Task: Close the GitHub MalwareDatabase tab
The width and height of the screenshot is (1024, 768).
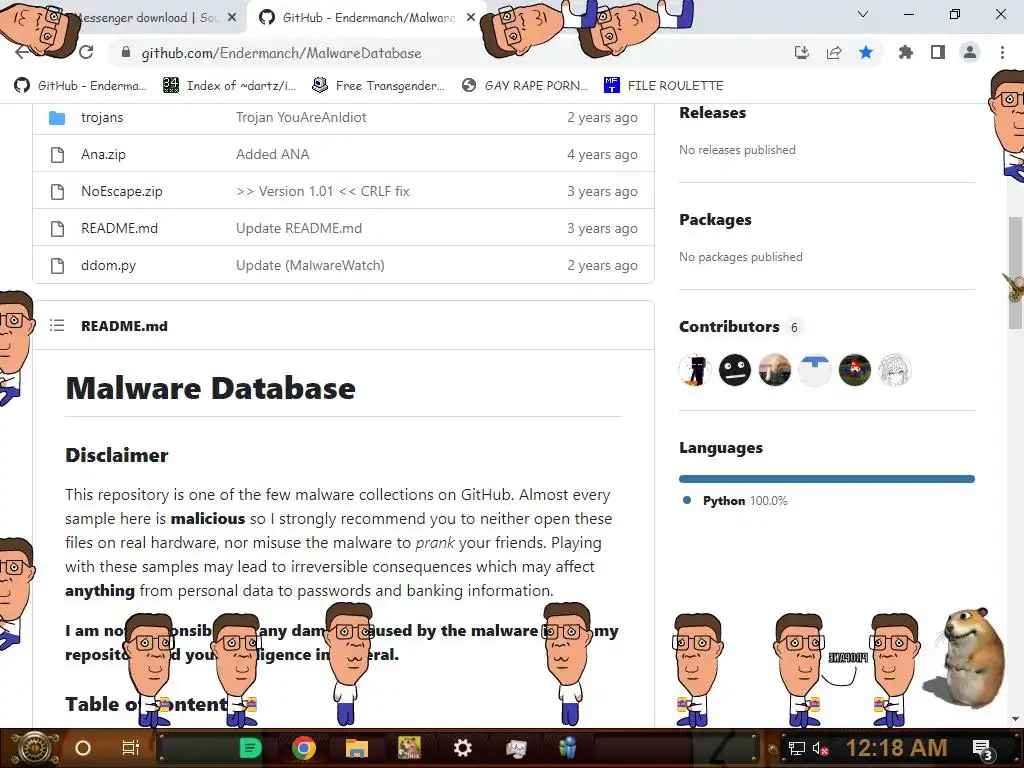Action: pos(471,18)
